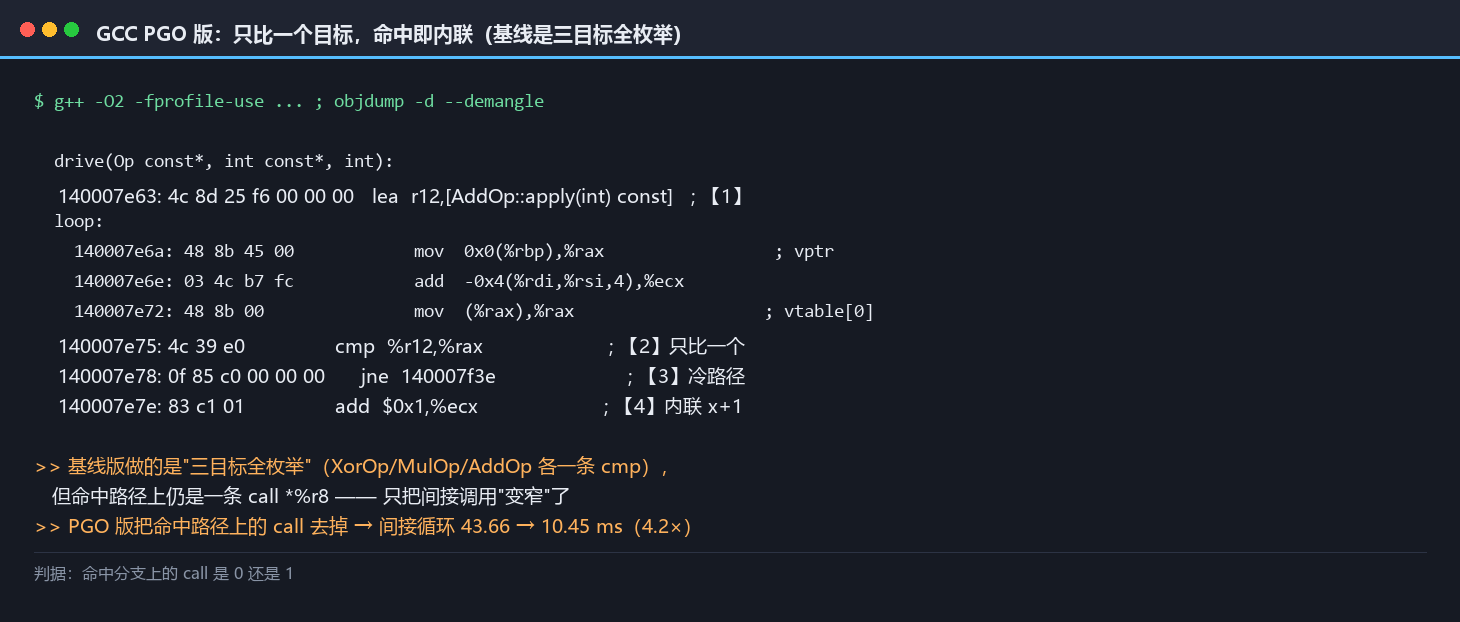
Task: Click the orange line starting '>> PGO 版把命中路径'
Action: pos(364,526)
